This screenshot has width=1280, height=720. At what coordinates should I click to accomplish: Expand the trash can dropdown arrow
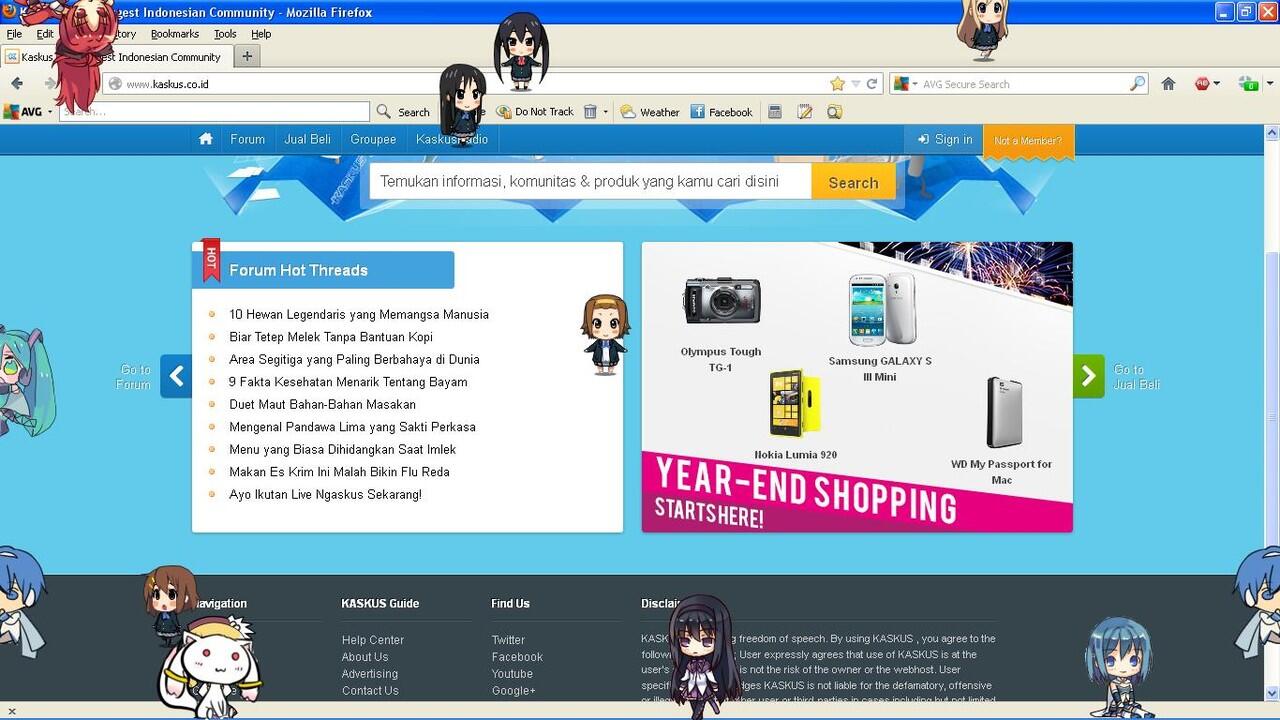click(x=605, y=112)
